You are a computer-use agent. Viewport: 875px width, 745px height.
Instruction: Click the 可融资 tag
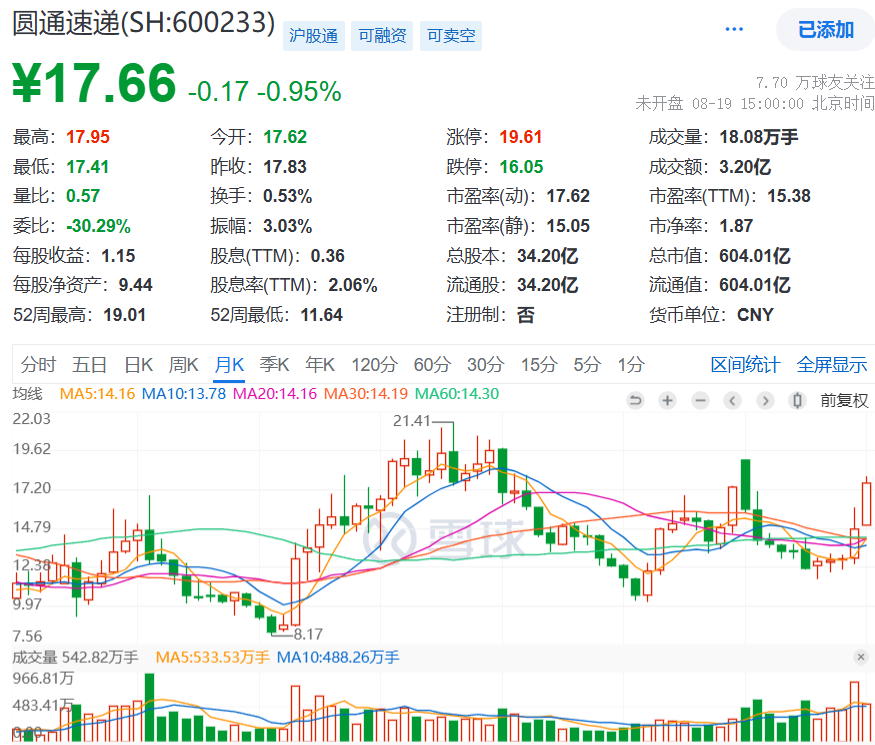click(x=382, y=36)
